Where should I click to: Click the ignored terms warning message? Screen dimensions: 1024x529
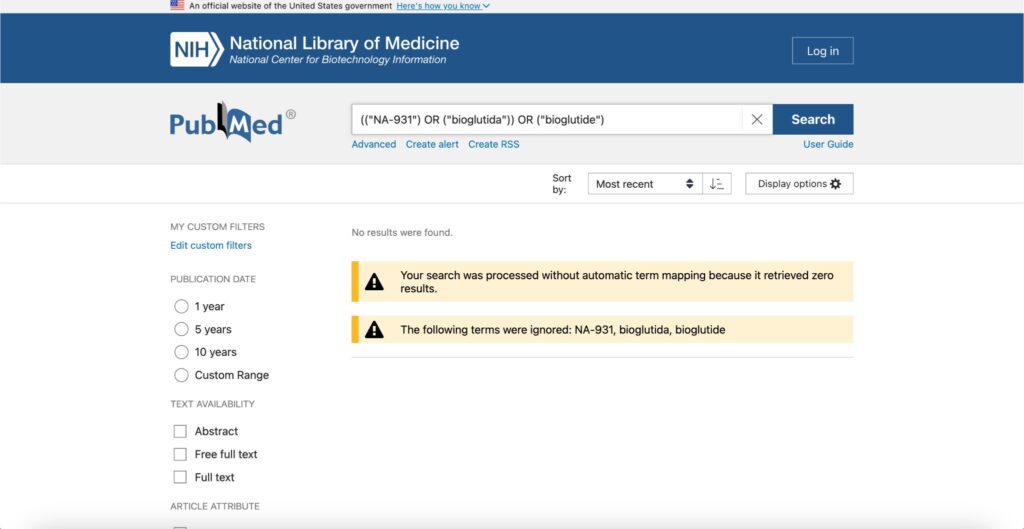pyautogui.click(x=563, y=330)
